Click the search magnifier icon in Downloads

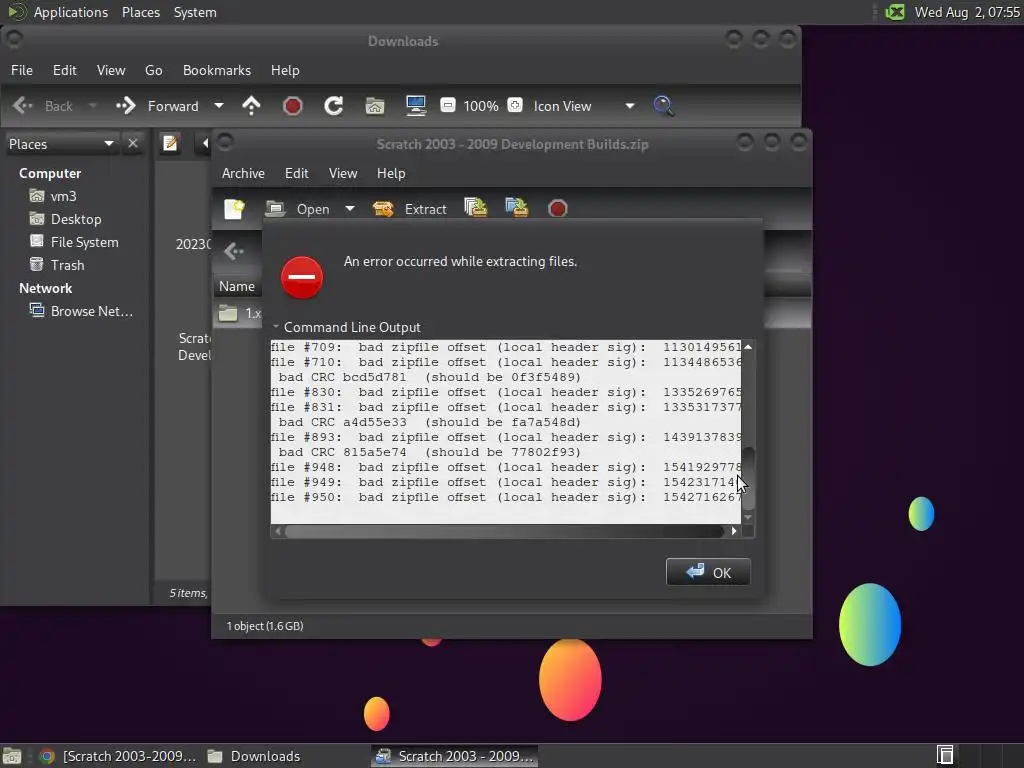pos(664,106)
